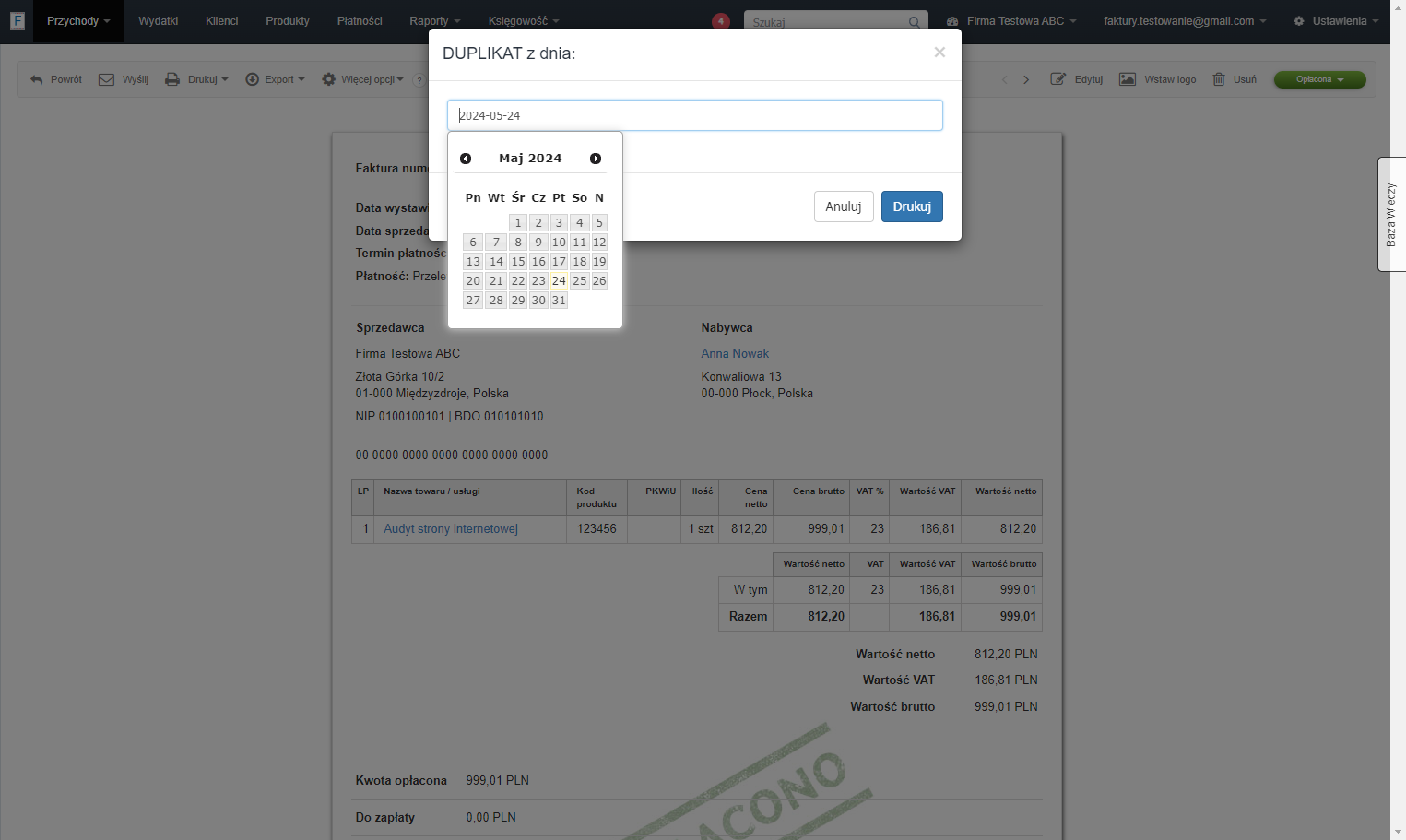Open Audyt strony internetowej product link
The height and width of the screenshot is (840, 1406).
451,528
